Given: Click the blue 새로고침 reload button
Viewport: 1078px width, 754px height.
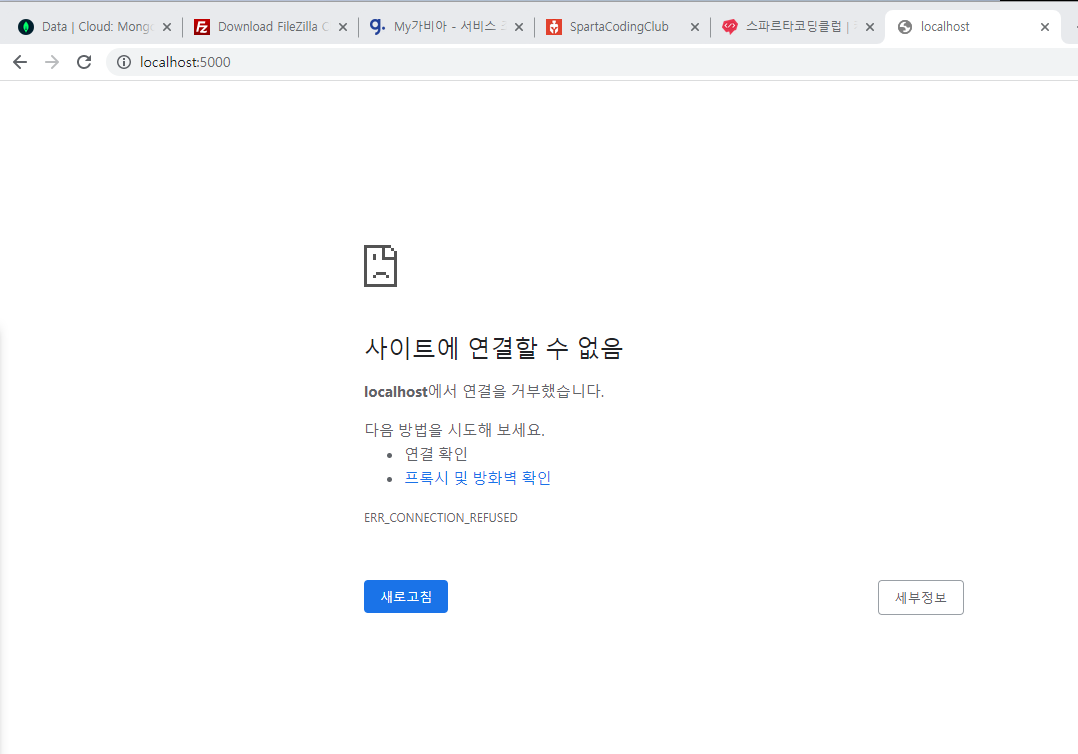Looking at the screenshot, I should tap(406, 597).
